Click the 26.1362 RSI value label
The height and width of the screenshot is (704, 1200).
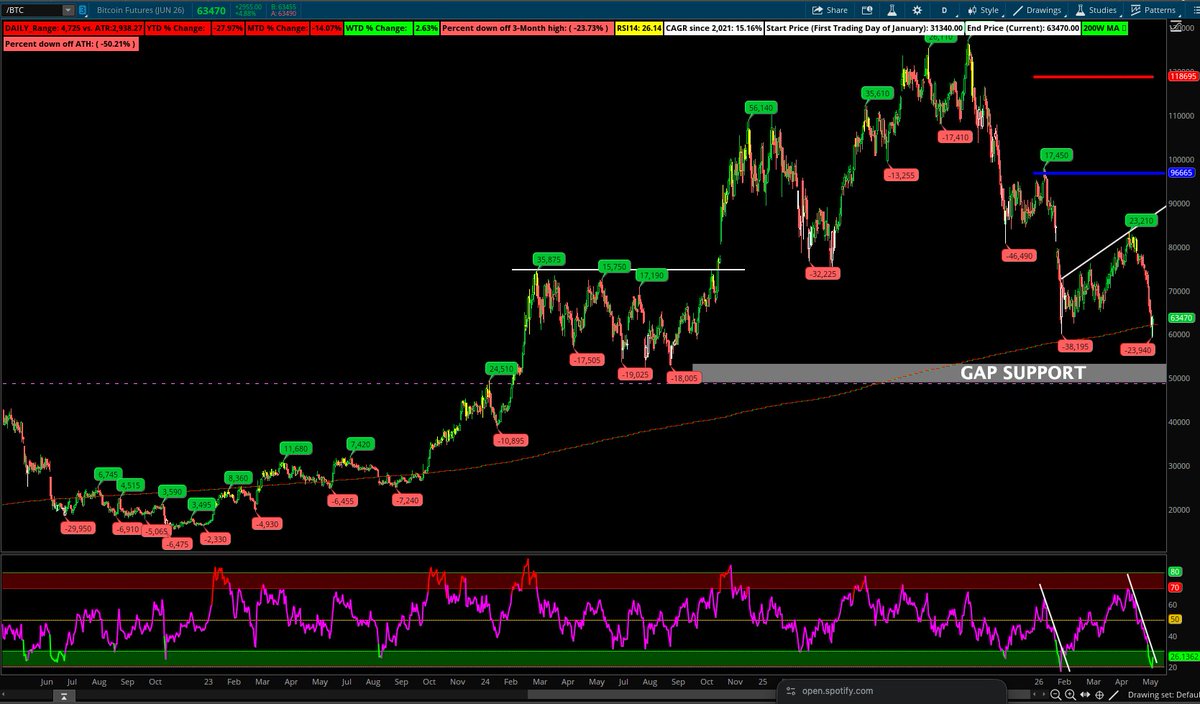tap(1182, 659)
